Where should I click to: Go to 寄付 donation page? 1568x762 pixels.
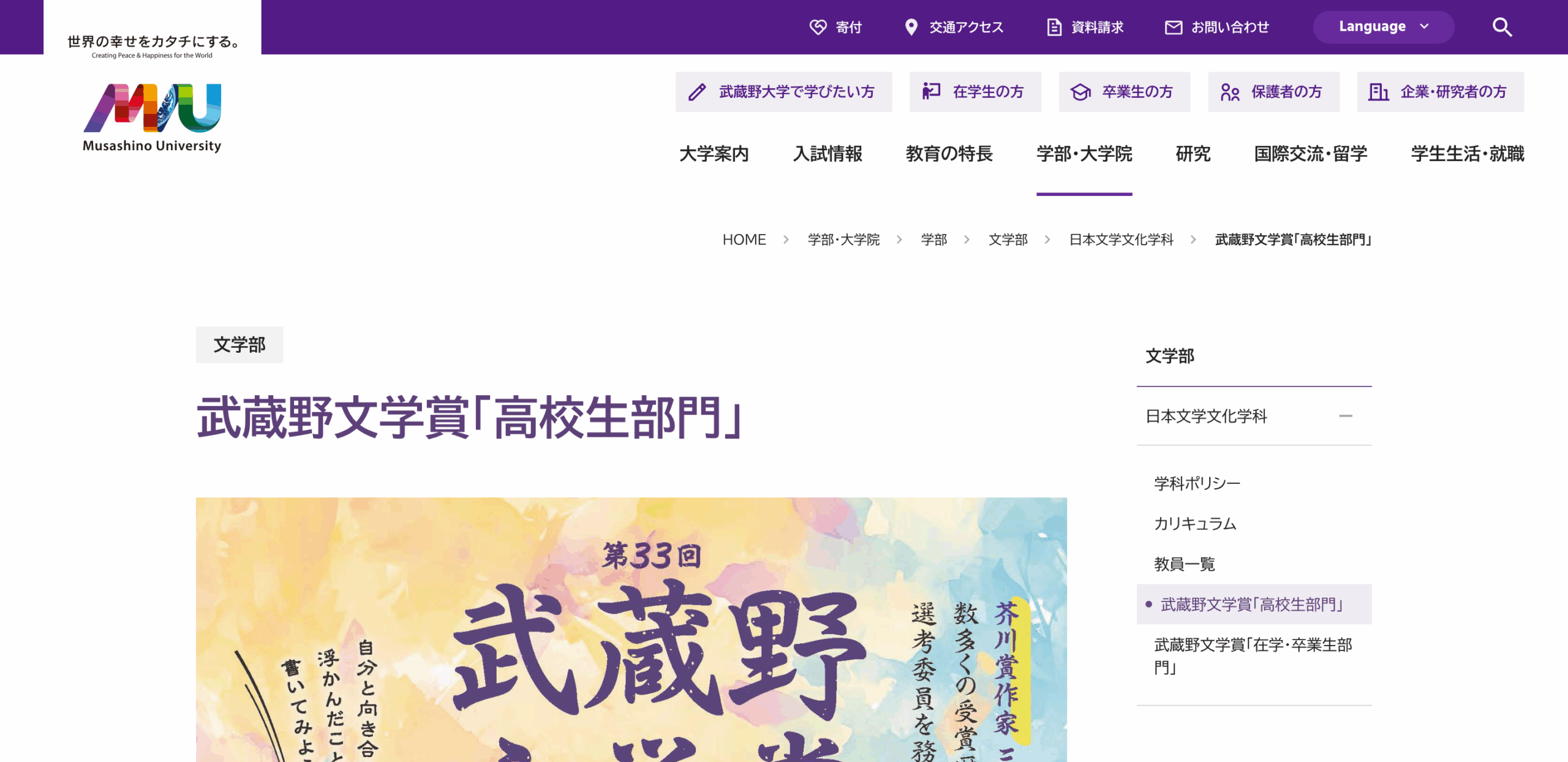(x=849, y=27)
